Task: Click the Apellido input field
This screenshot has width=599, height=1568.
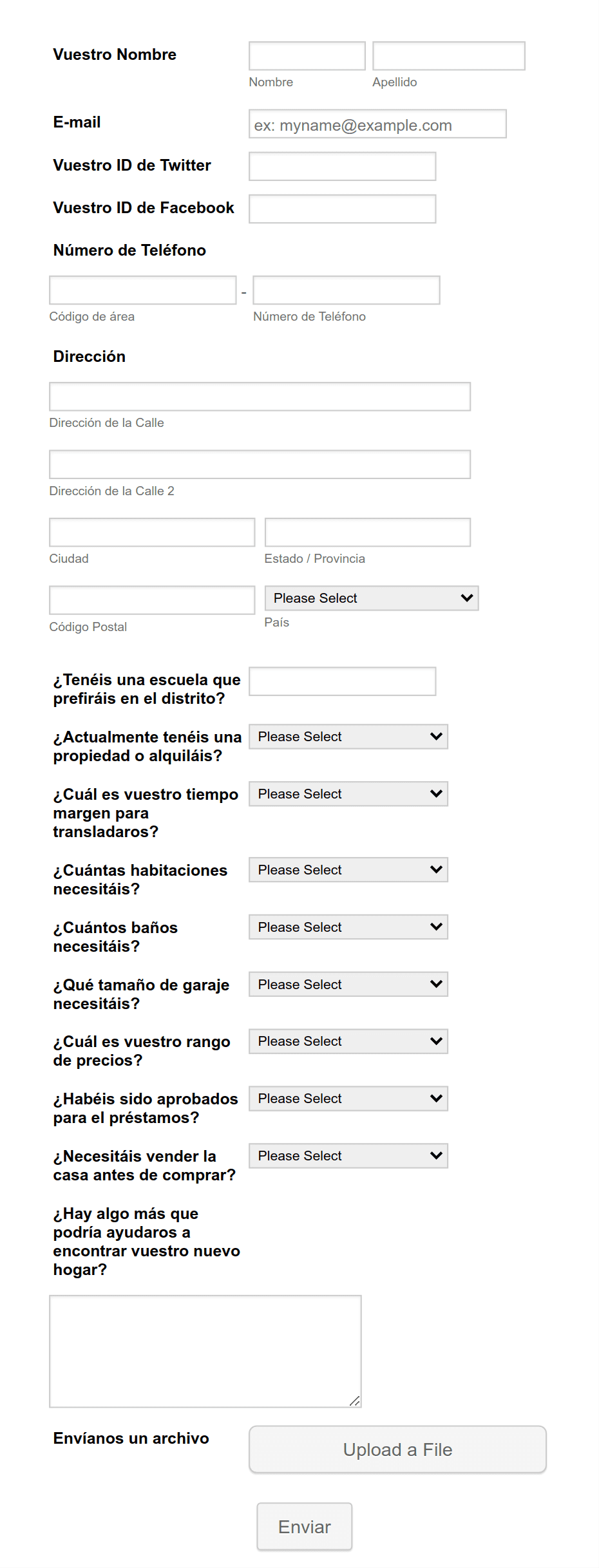Action: 448,56
